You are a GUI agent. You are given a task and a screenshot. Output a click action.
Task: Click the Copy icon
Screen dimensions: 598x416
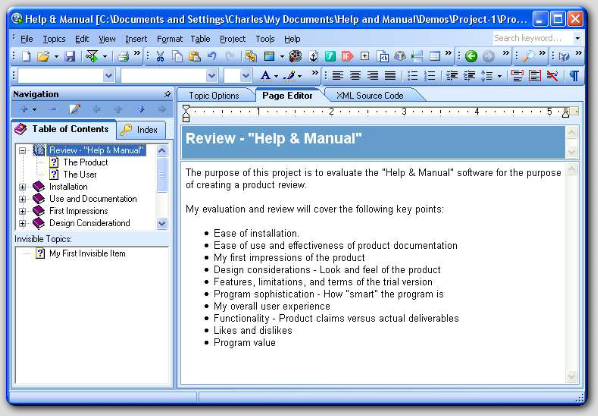tap(177, 56)
